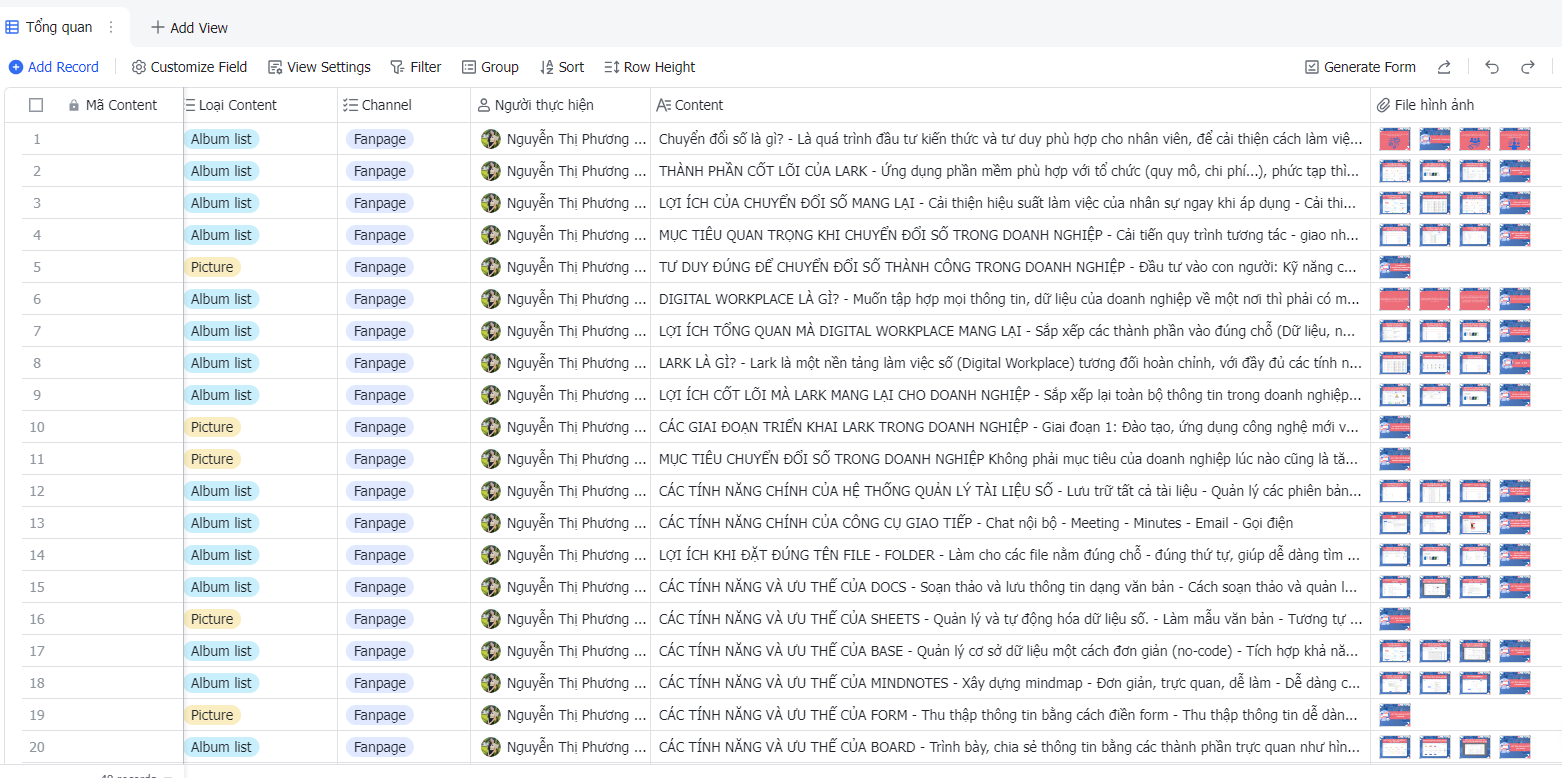Select row number 1

[37, 139]
